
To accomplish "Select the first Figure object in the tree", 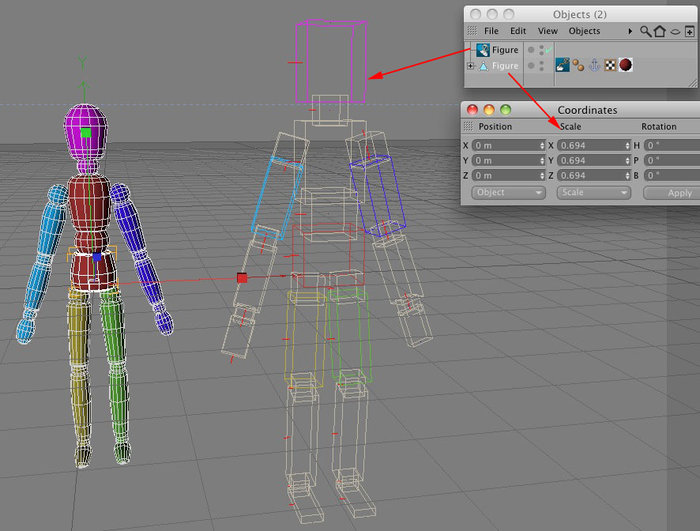I will 505,50.
